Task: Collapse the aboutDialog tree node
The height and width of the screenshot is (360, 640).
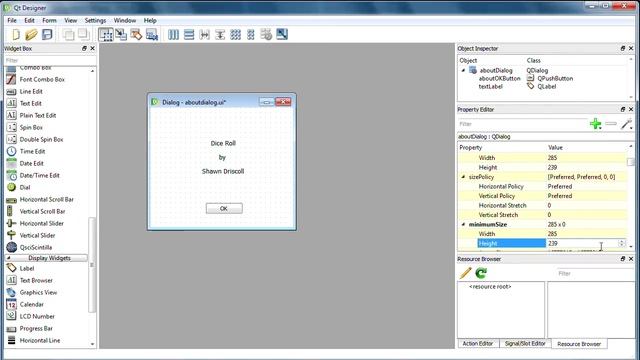Action: tap(463, 71)
